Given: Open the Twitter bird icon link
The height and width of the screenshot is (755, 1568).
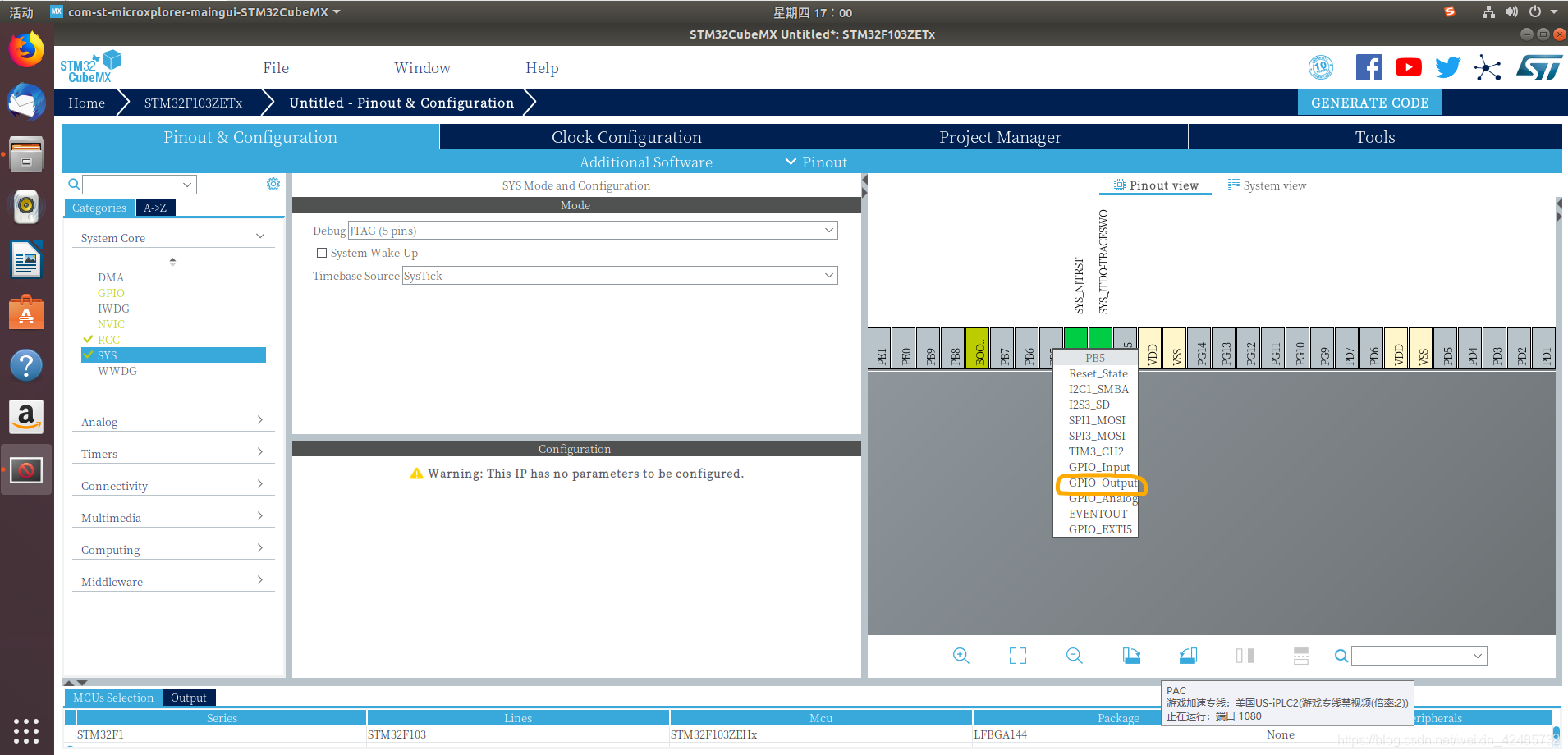Looking at the screenshot, I should click(1448, 67).
